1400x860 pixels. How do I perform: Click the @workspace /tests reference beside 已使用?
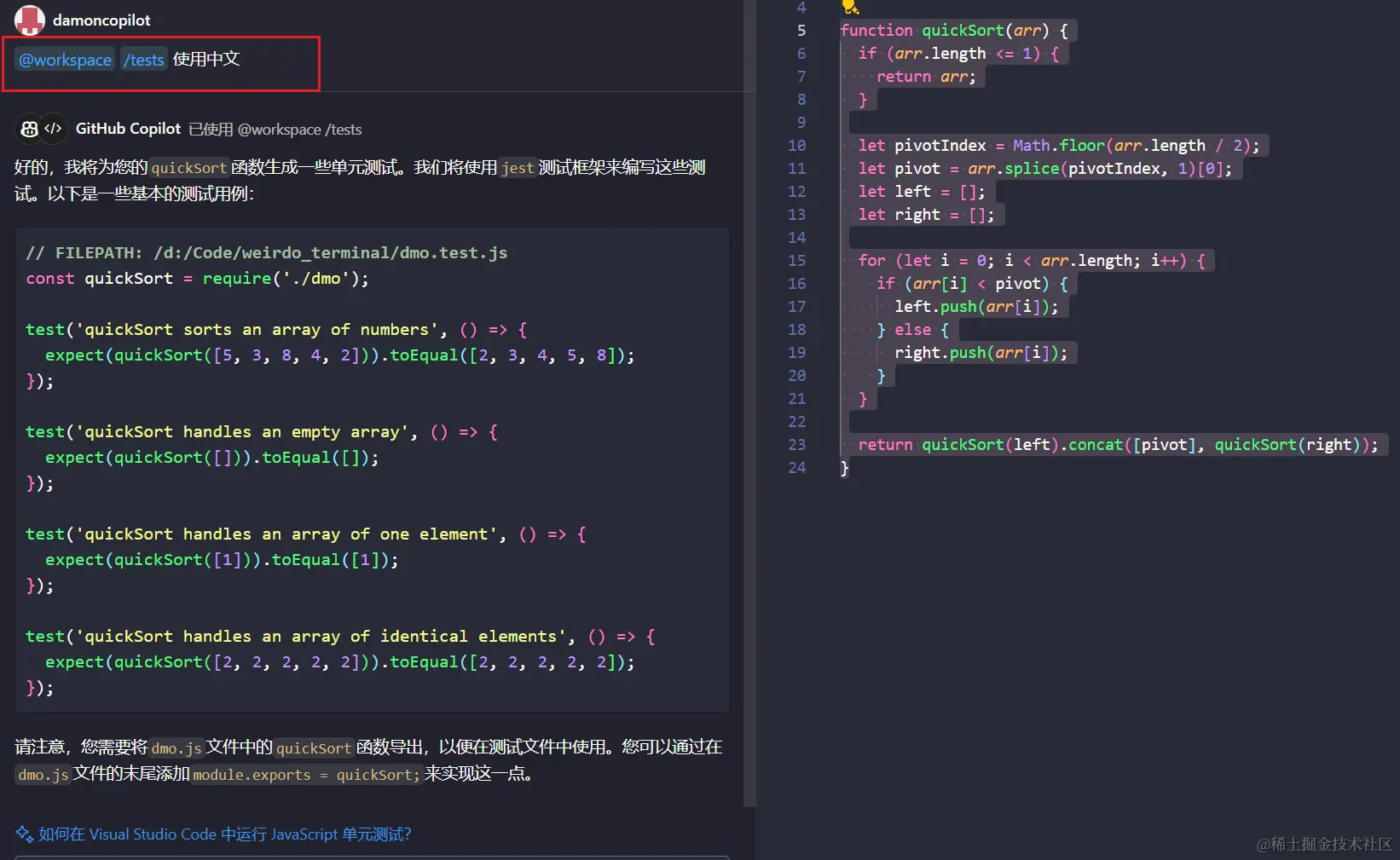click(299, 130)
